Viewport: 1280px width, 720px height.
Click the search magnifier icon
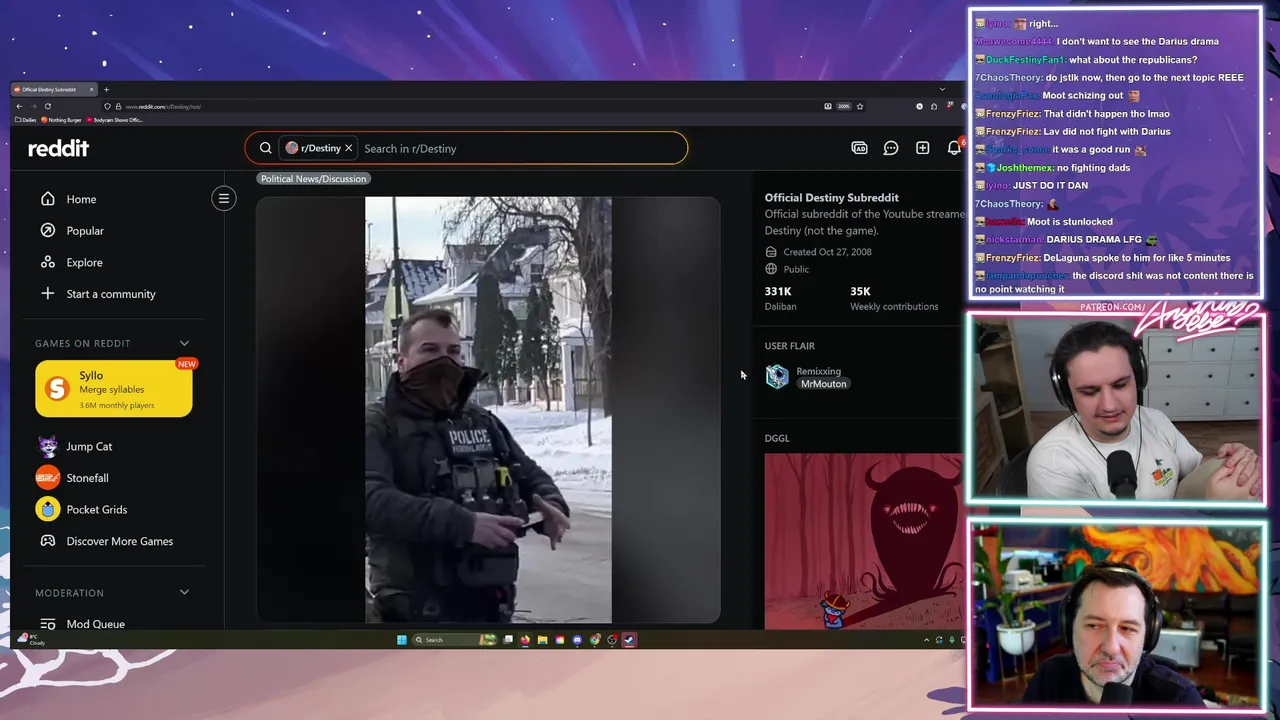pyautogui.click(x=265, y=148)
